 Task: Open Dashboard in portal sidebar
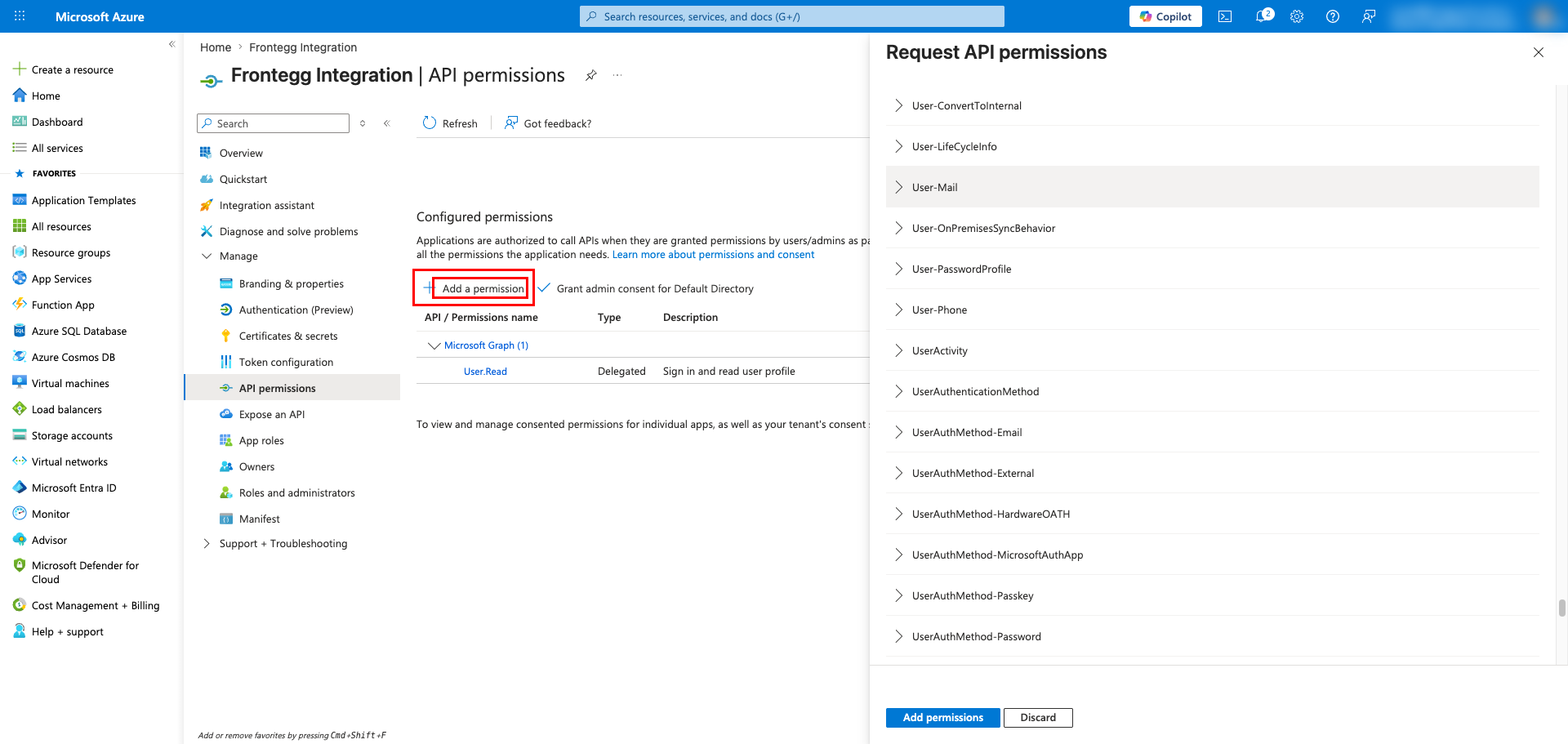click(57, 122)
